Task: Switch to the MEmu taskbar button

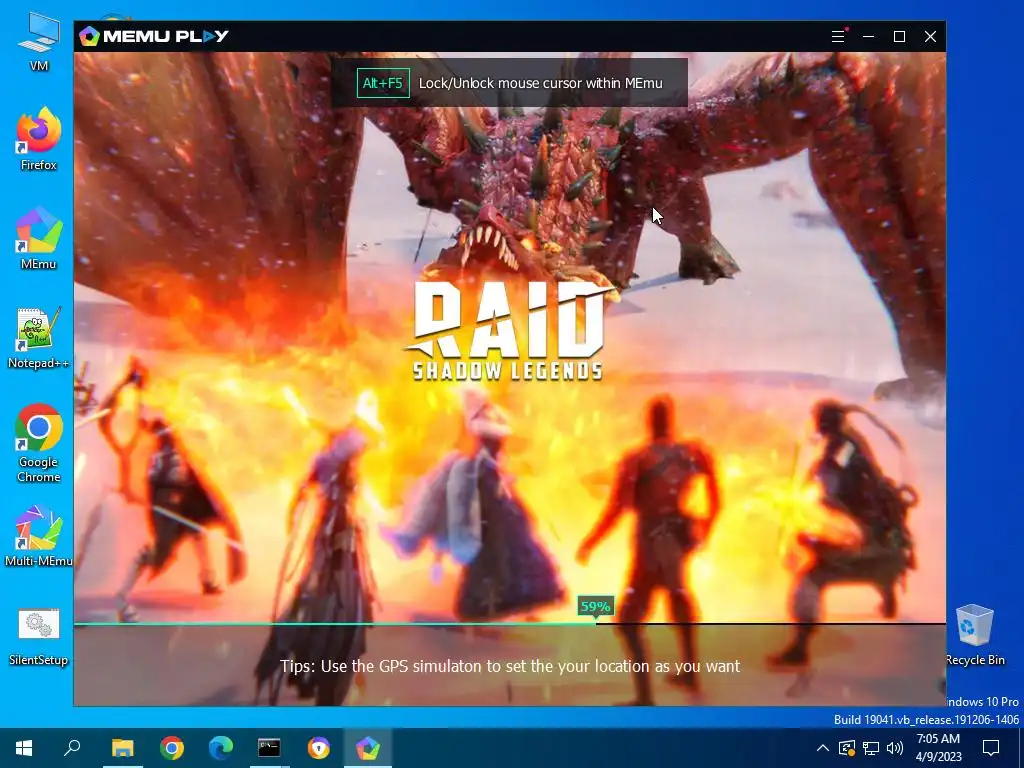Action: pos(368,748)
